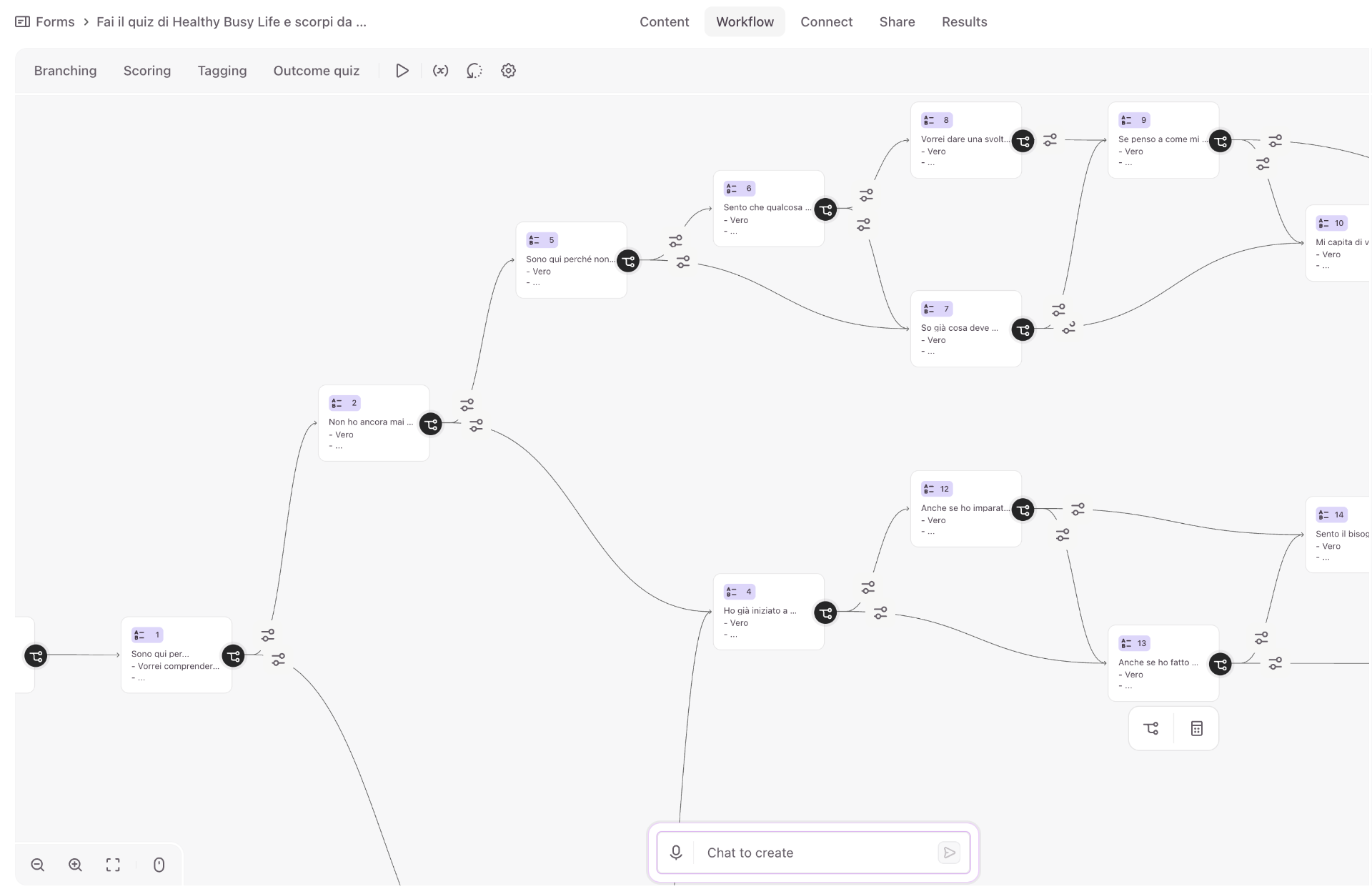The height and width of the screenshot is (894, 1372).
Task: Select question 9 node Se penso a come mi
Action: [x=1163, y=140]
